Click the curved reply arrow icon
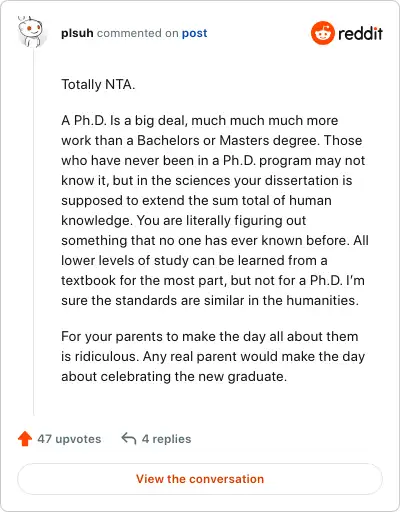400x512 pixels. click(129, 439)
